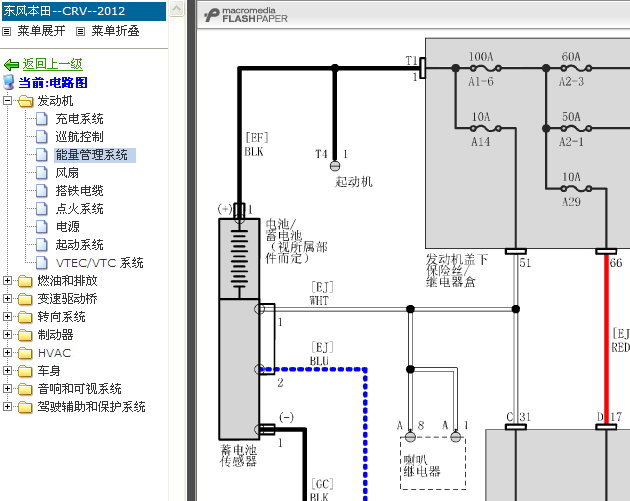Open the 电源 diagram
This screenshot has width=630, height=501.
click(x=68, y=227)
